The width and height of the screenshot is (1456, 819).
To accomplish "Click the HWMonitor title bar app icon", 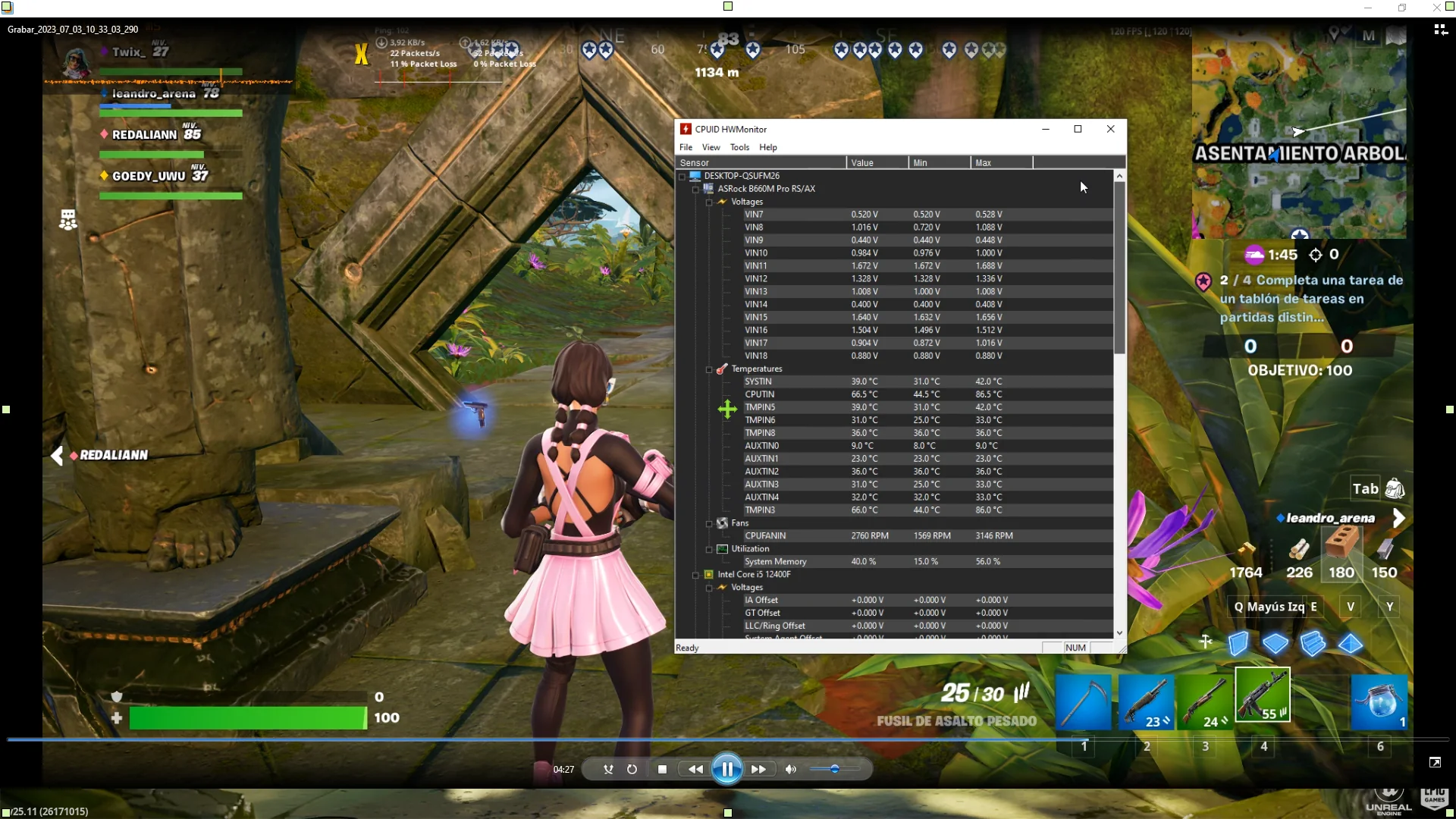I will (x=686, y=129).
